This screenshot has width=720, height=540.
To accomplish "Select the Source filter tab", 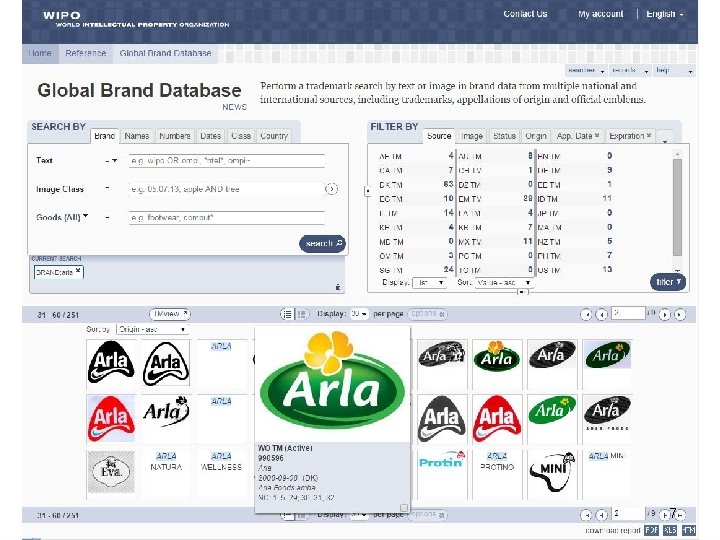I will pos(439,136).
